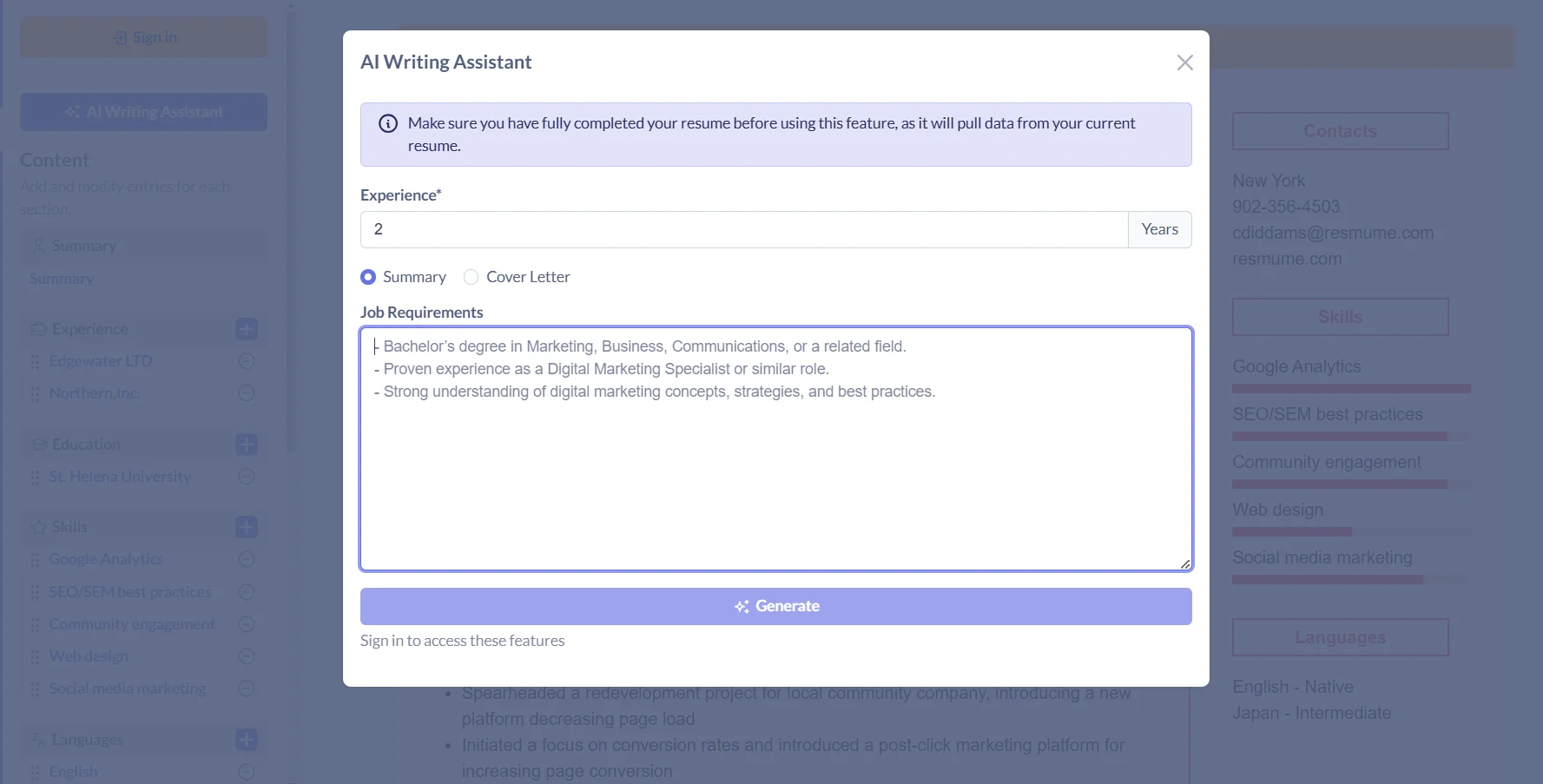Click drag handle of St. Helena University
Image resolution: width=1543 pixels, height=784 pixels.
35,478
